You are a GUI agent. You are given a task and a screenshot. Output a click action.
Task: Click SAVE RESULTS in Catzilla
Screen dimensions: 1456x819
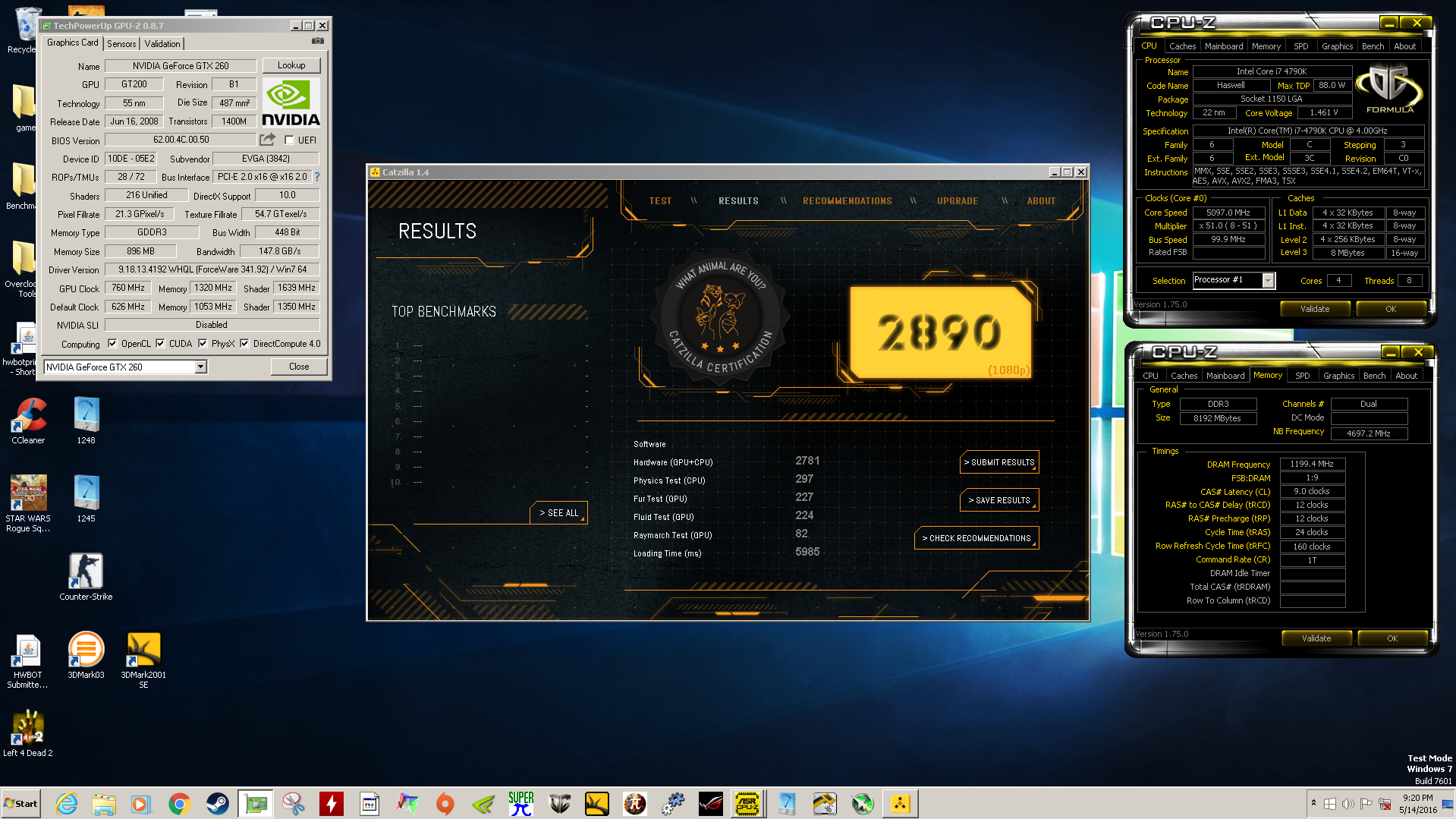(x=999, y=500)
